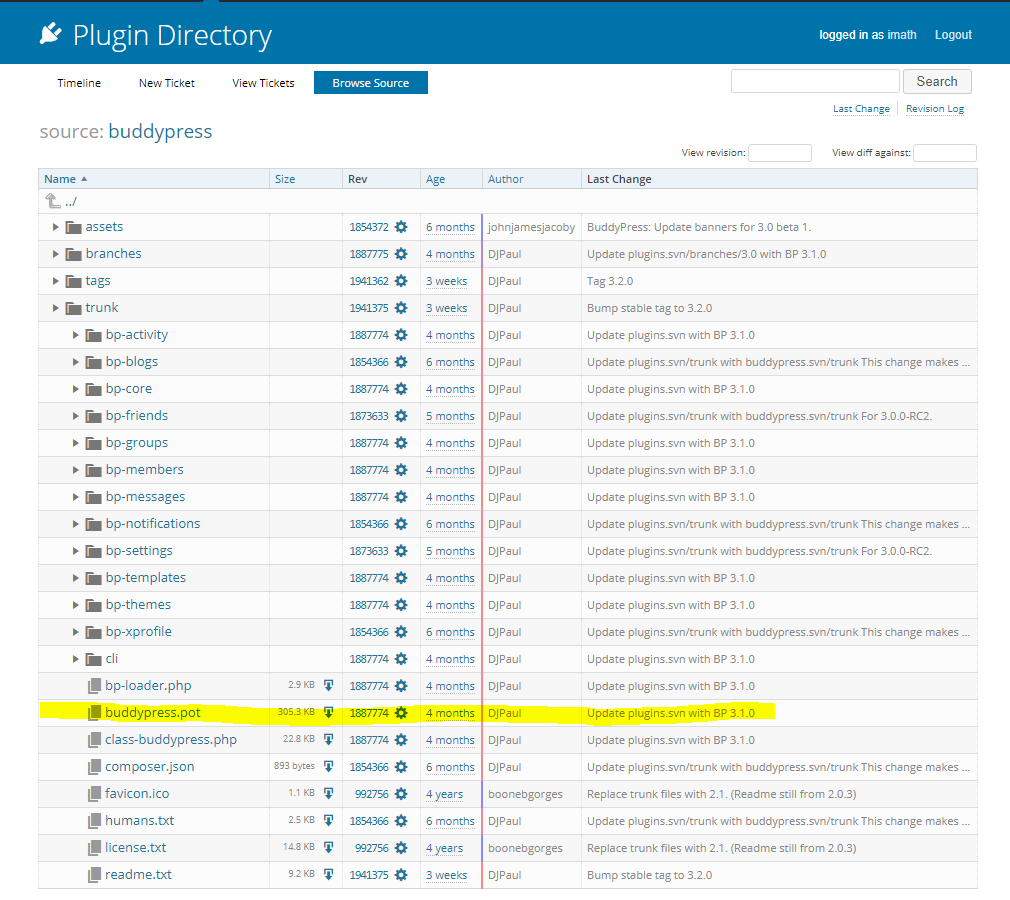Click the Plugin Directory plug logo icon

[51, 34]
